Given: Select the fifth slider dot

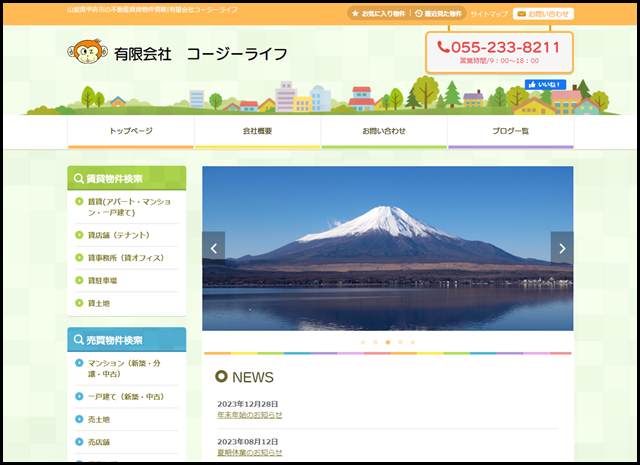Looking at the screenshot, I should pyautogui.click(x=413, y=343).
